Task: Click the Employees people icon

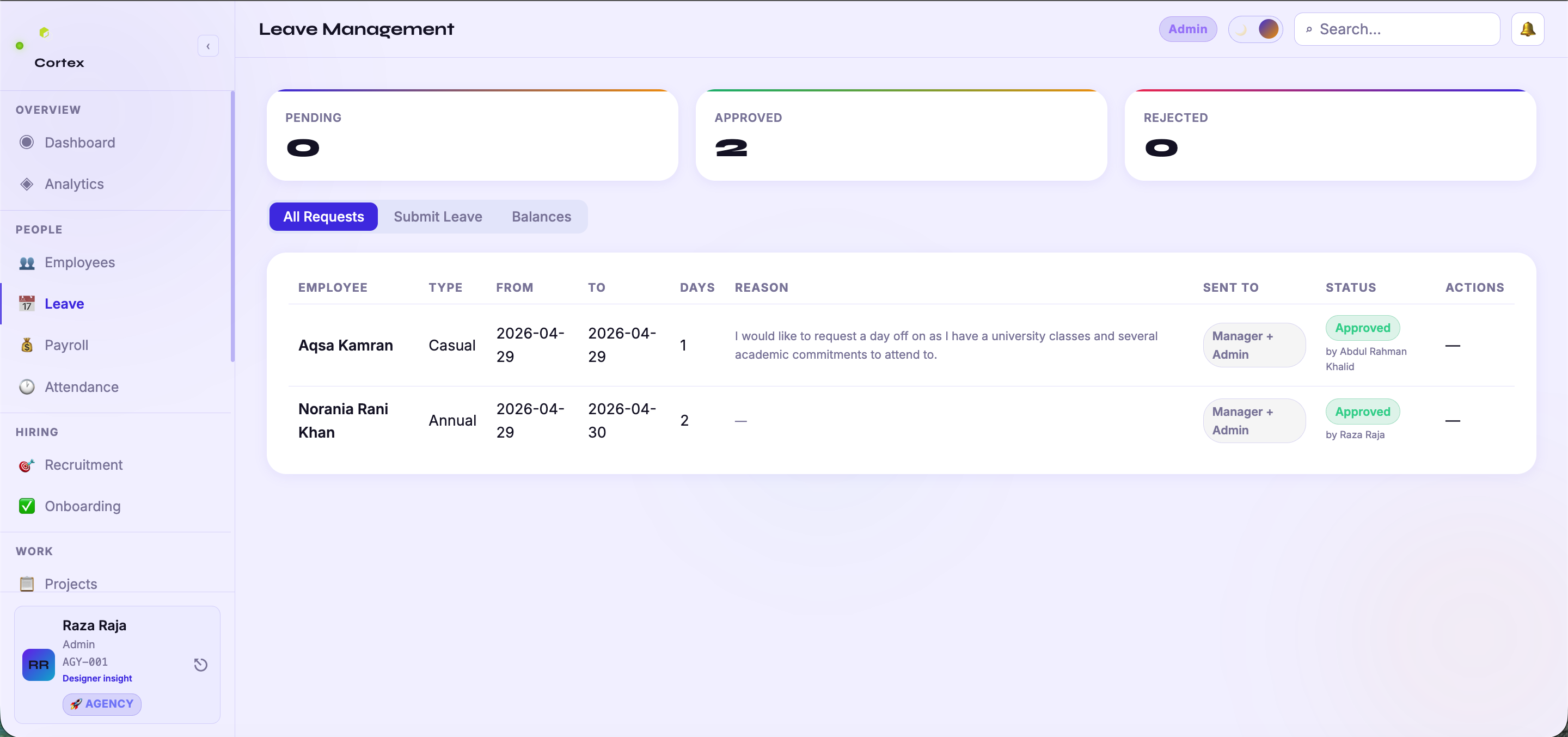Action: pos(27,262)
